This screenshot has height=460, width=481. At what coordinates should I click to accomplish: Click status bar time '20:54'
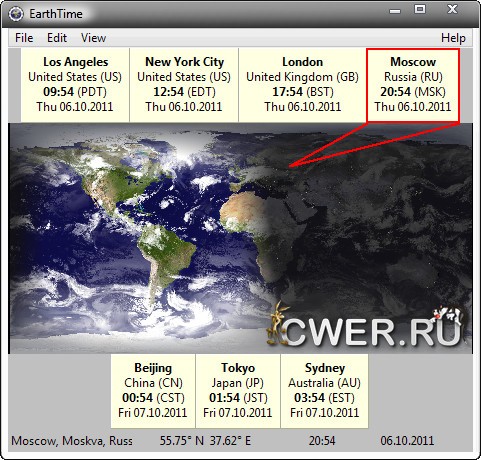click(x=322, y=441)
